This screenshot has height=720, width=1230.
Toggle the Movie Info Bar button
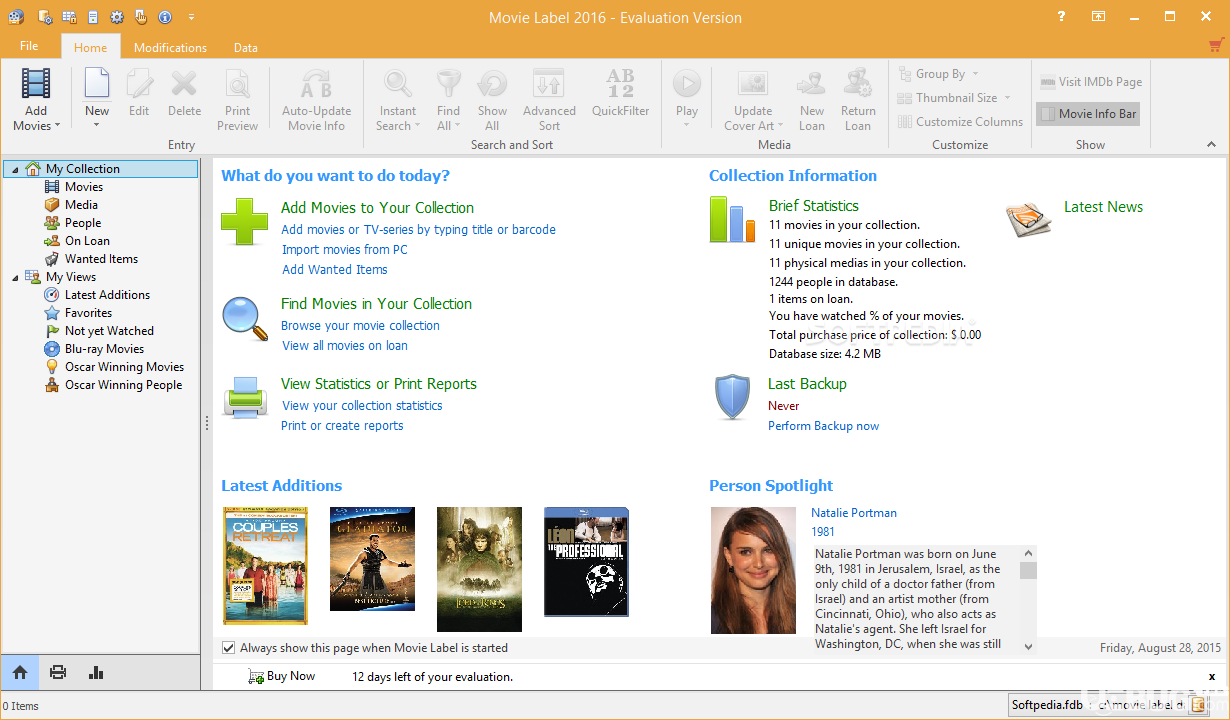(x=1088, y=114)
